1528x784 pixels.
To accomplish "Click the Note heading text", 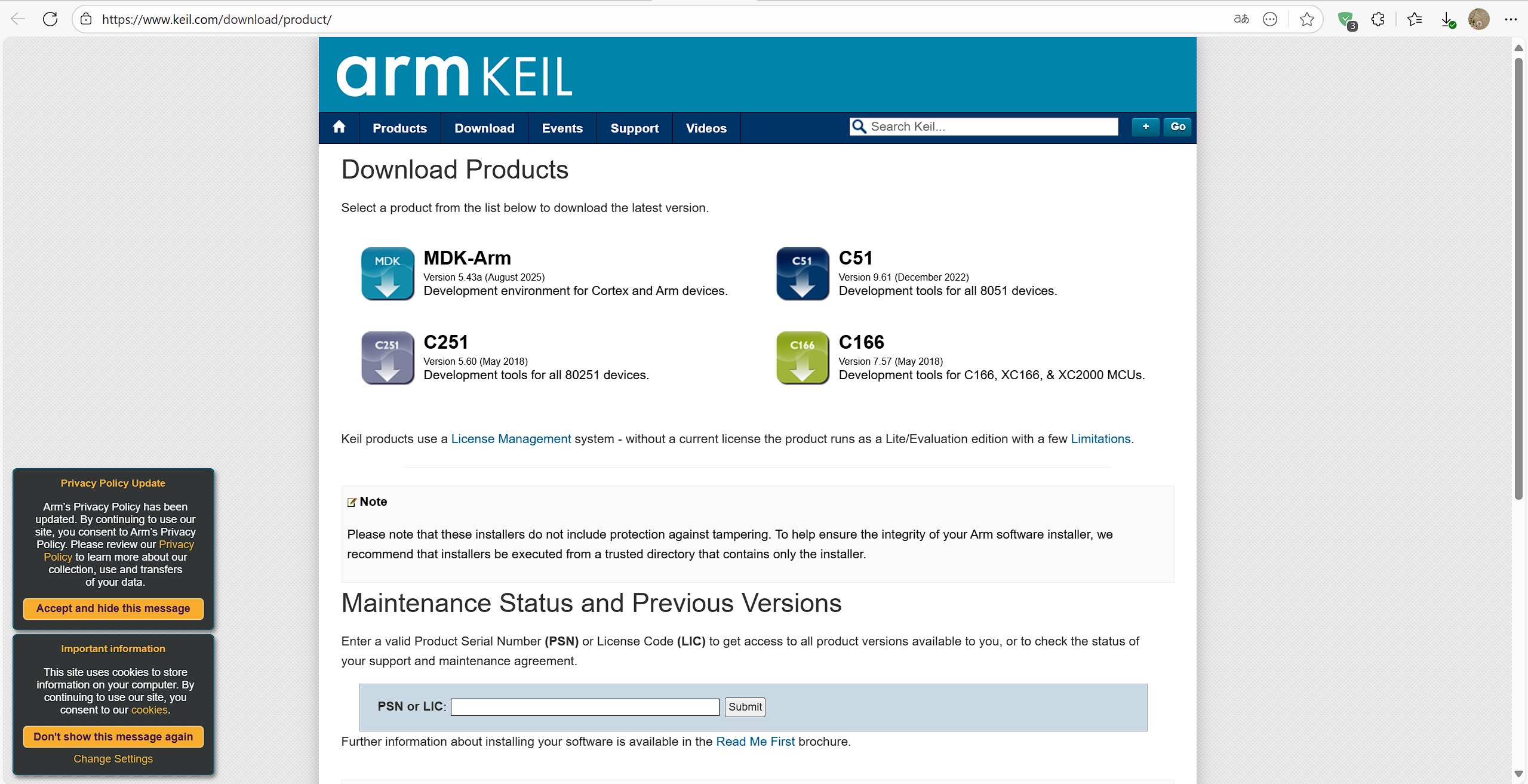I will 373,502.
